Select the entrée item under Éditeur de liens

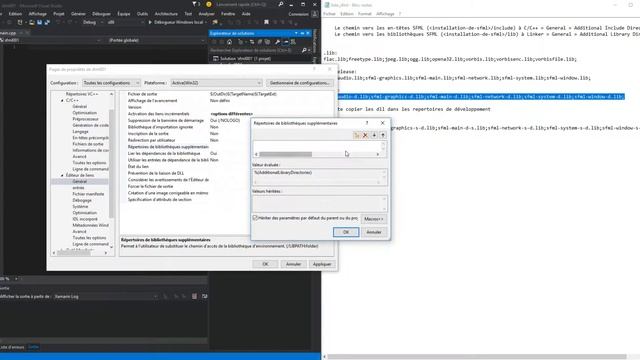point(78,188)
